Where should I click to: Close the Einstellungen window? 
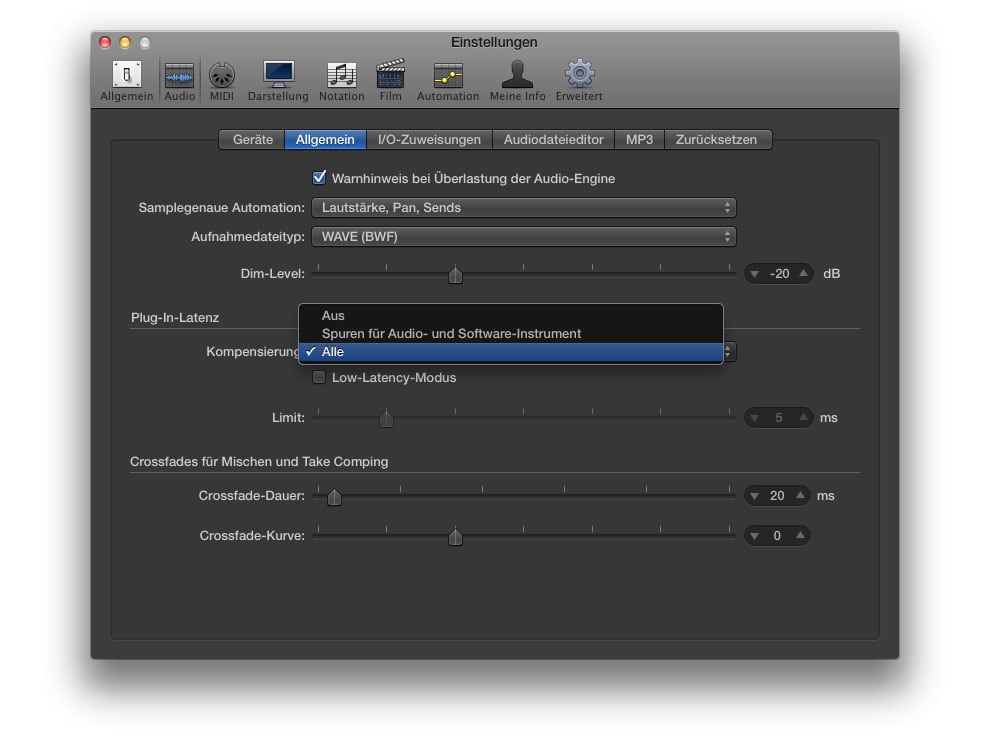point(105,42)
